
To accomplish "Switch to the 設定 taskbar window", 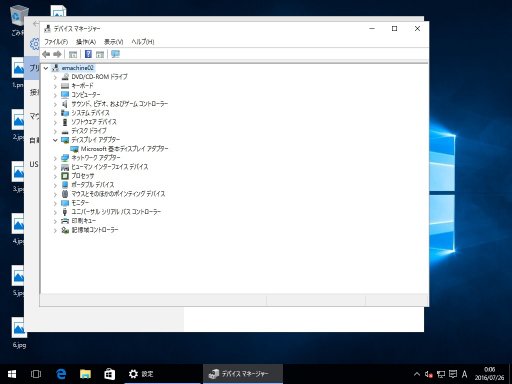I will click(x=162, y=374).
